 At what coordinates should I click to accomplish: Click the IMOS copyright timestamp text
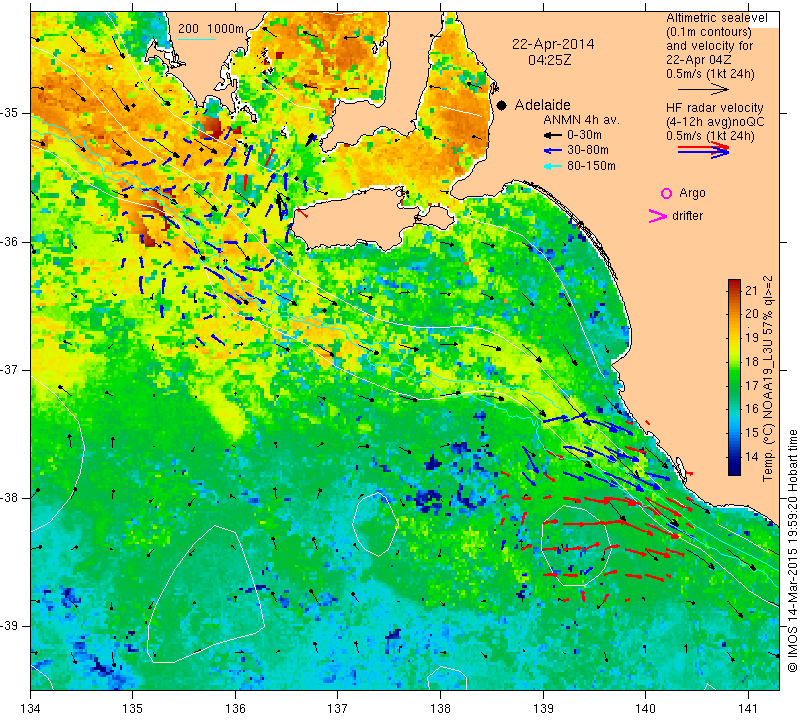click(x=792, y=551)
